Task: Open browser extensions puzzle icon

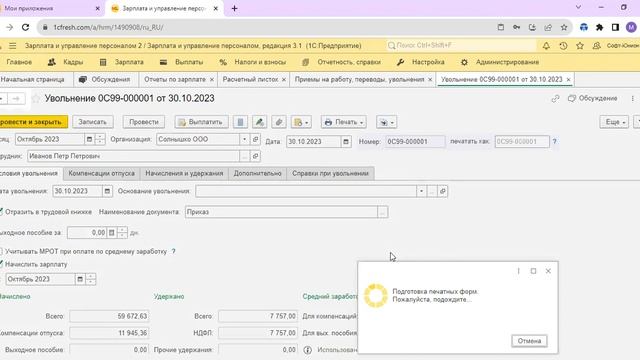Action: point(599,27)
